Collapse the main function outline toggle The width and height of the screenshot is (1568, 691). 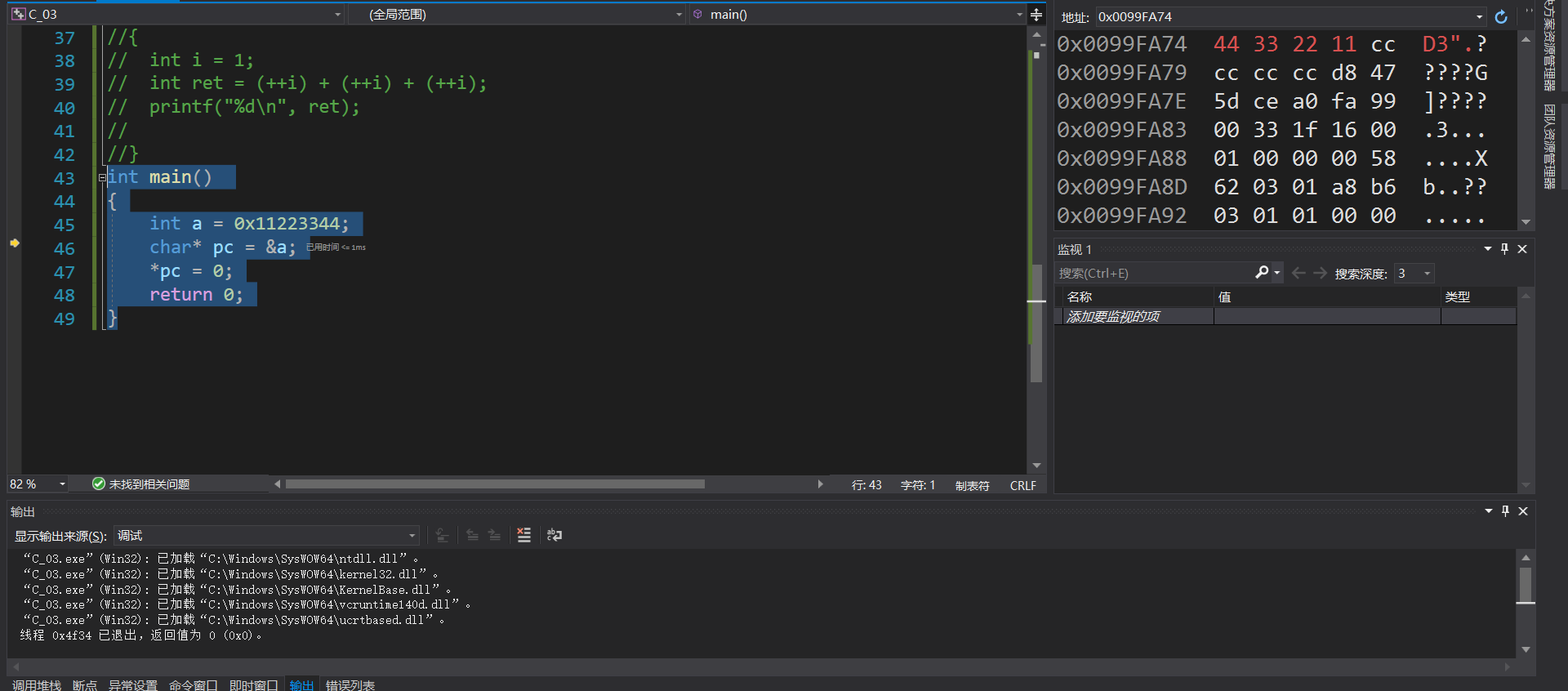(x=102, y=177)
